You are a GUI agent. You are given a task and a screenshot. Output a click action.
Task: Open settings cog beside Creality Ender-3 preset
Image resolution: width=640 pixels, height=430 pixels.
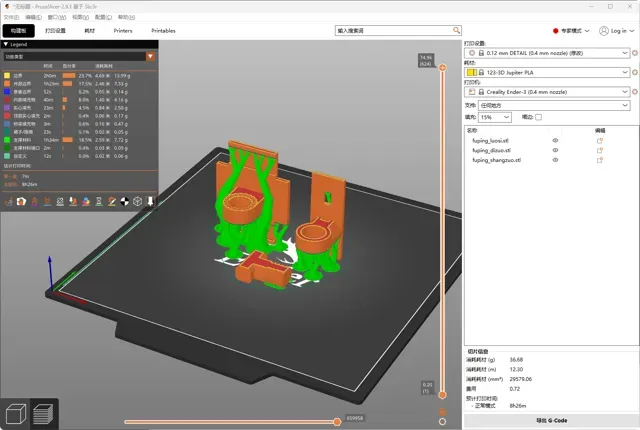(635, 92)
